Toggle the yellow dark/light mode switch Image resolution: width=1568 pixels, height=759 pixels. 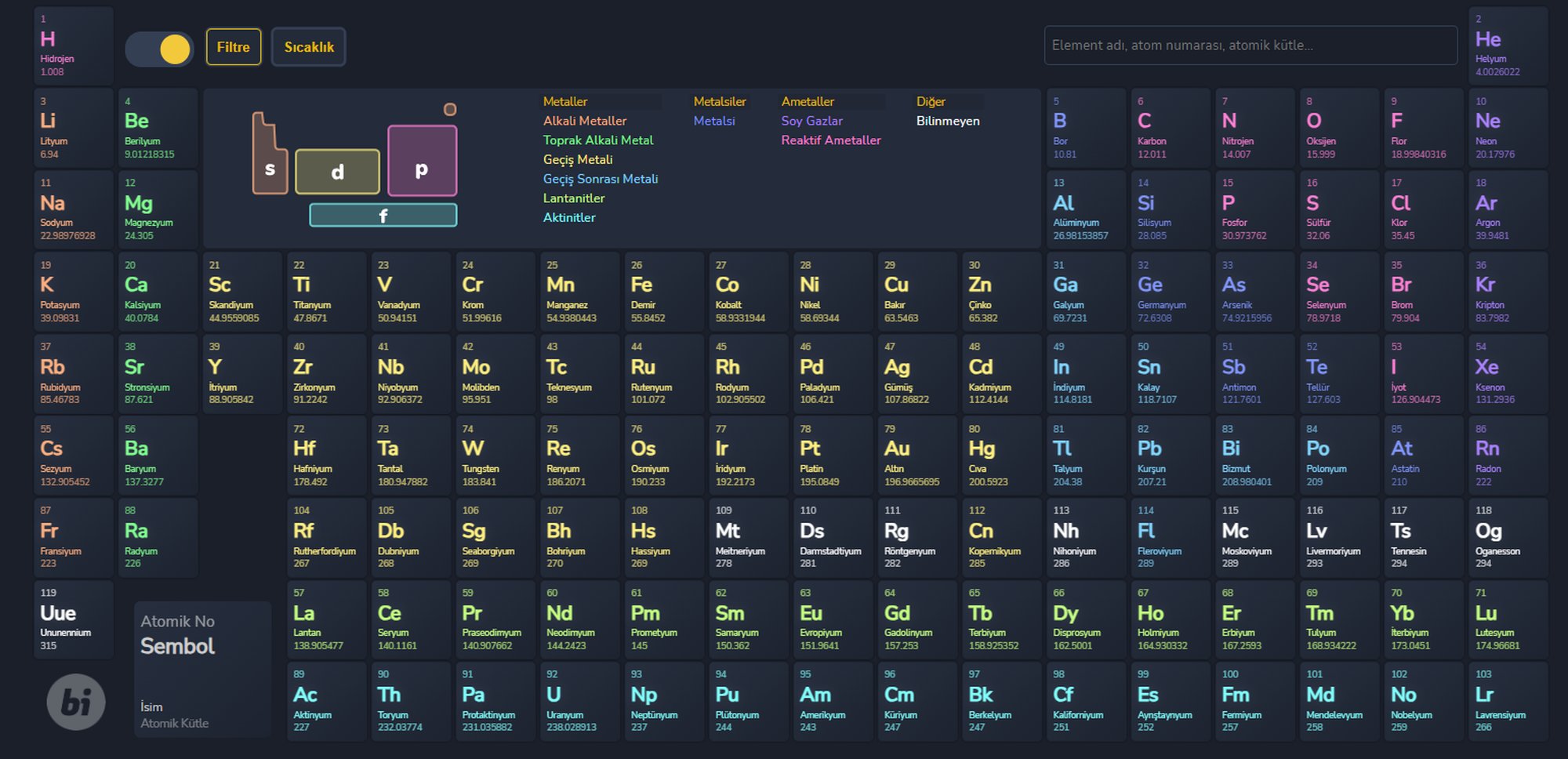[x=159, y=49]
